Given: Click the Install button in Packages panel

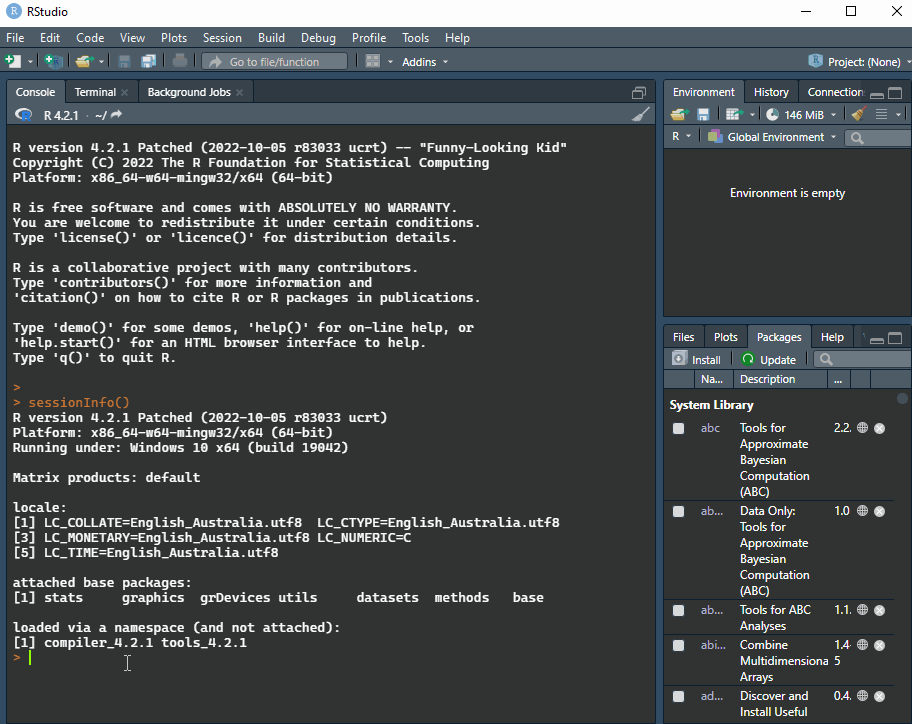Looking at the screenshot, I should 697,359.
